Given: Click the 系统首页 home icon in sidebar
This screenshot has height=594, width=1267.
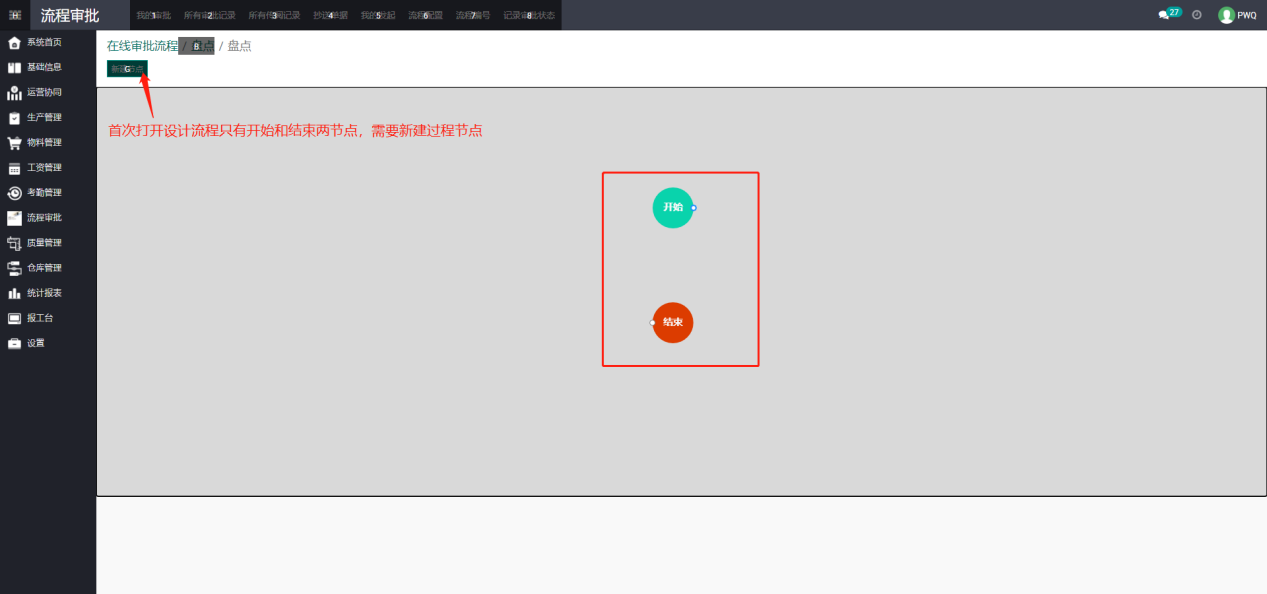Looking at the screenshot, I should pos(14,43).
